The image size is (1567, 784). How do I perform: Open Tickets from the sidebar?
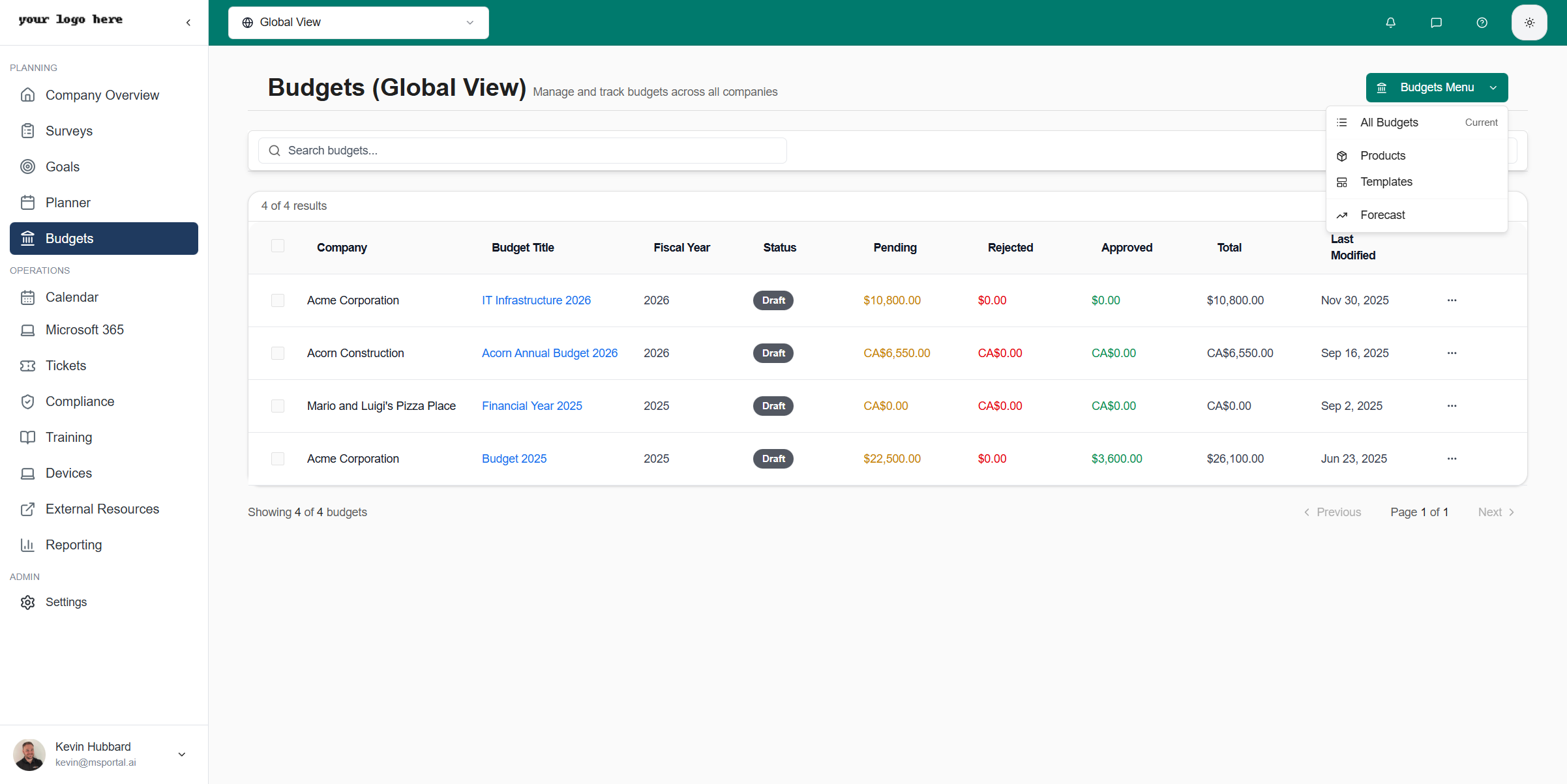pos(65,366)
